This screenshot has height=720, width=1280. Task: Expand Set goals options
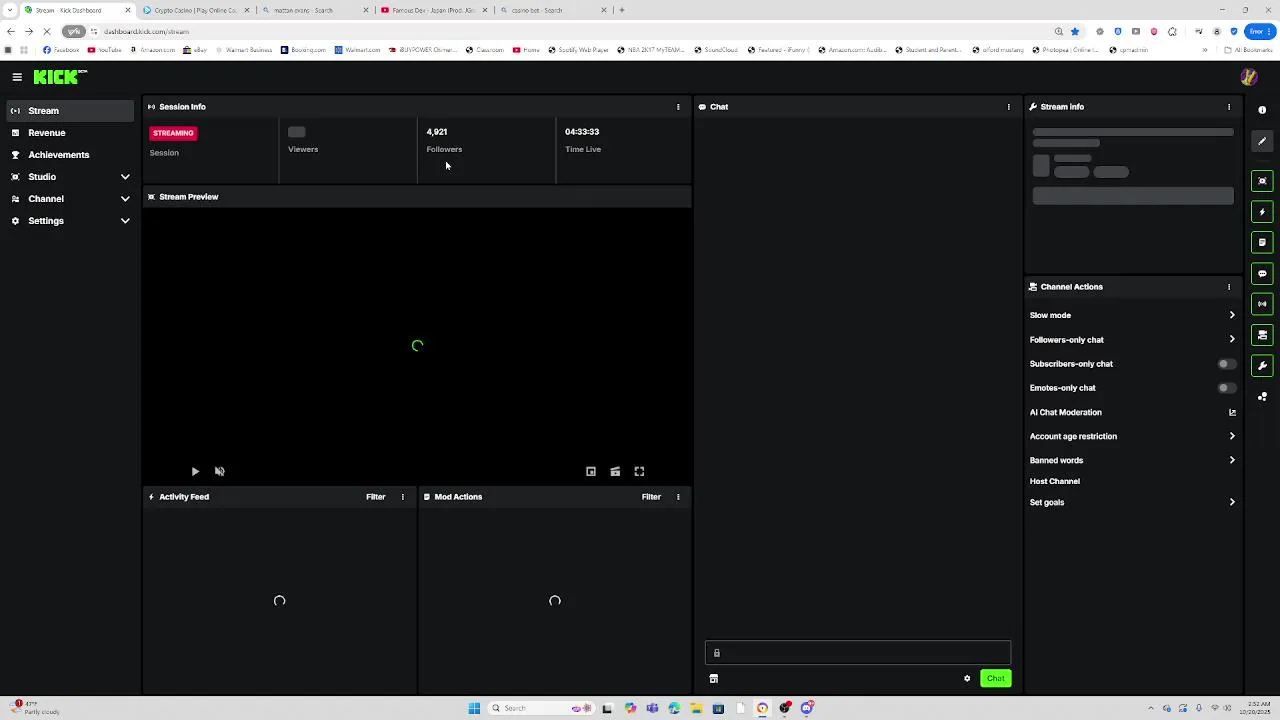(1232, 502)
